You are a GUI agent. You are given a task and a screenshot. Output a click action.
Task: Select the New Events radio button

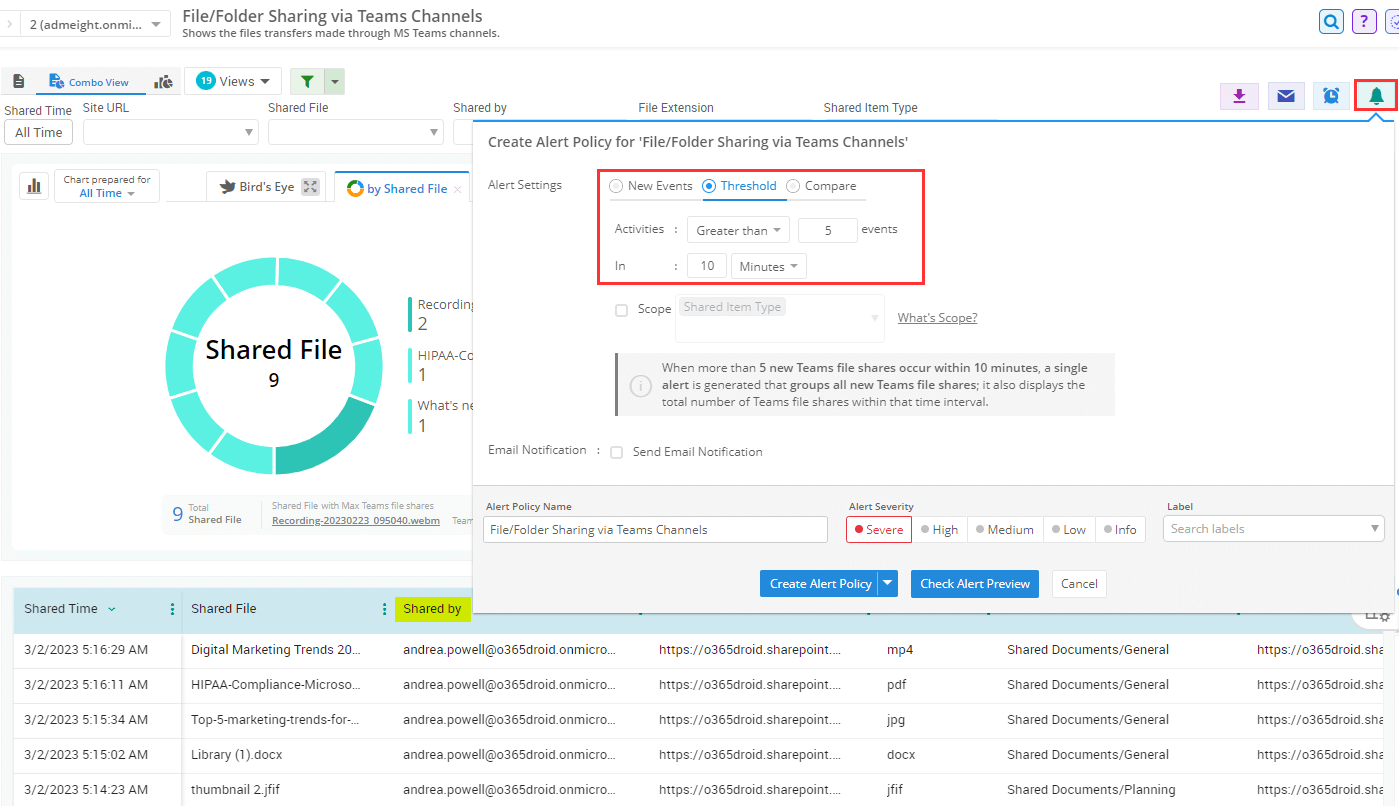pos(616,186)
